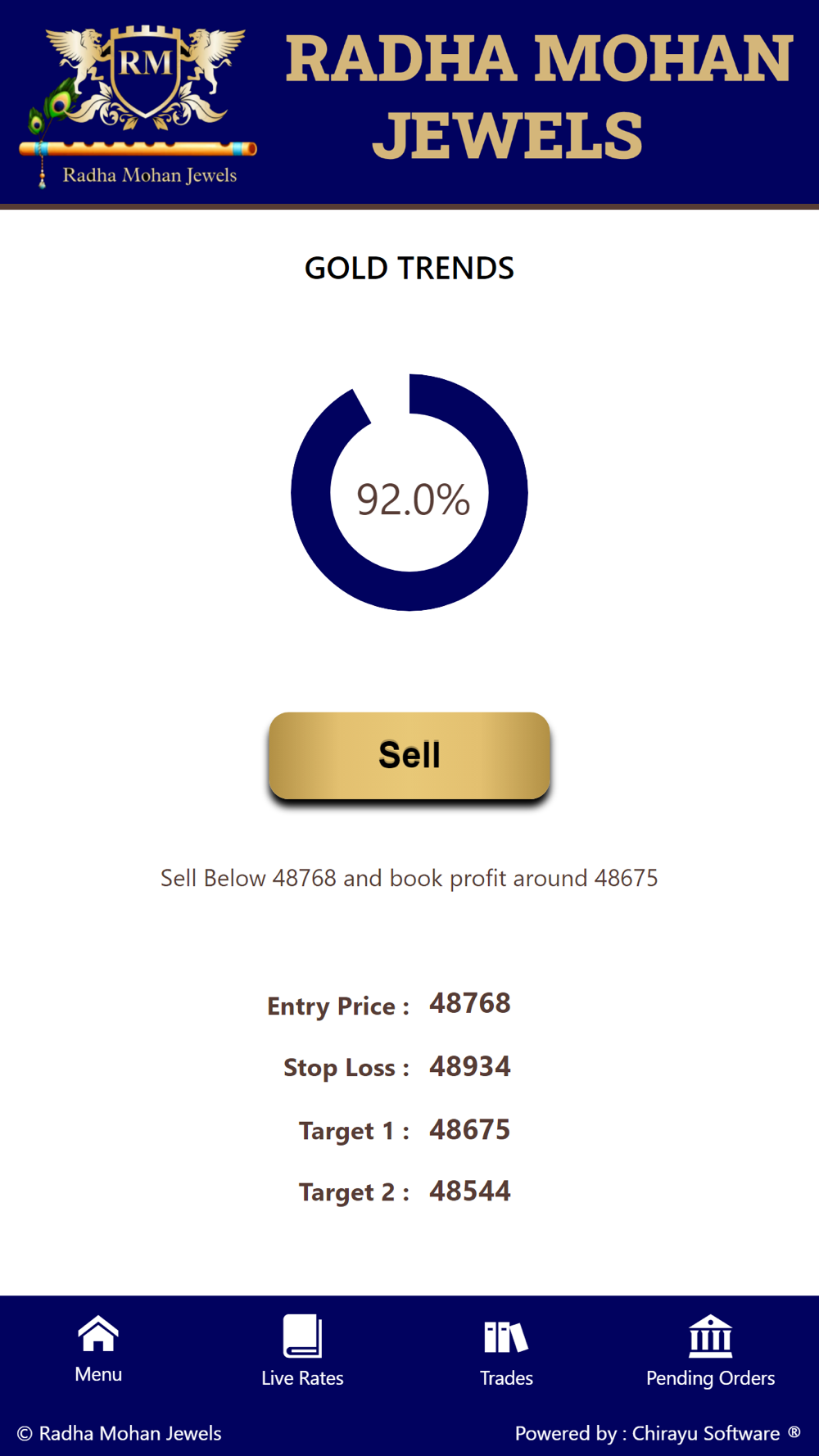Click the Sell Below 48768 advice text
The width and height of the screenshot is (819, 1456).
[x=409, y=878]
